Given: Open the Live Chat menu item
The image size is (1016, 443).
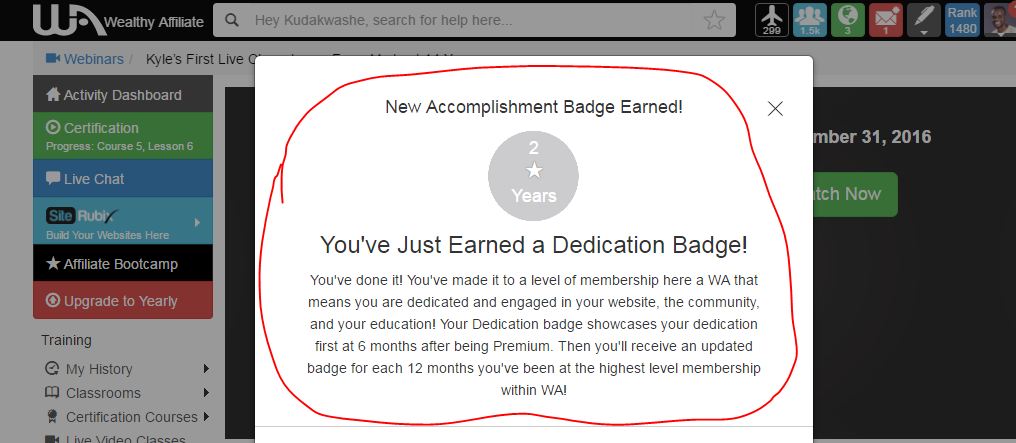Looking at the screenshot, I should click(x=123, y=178).
